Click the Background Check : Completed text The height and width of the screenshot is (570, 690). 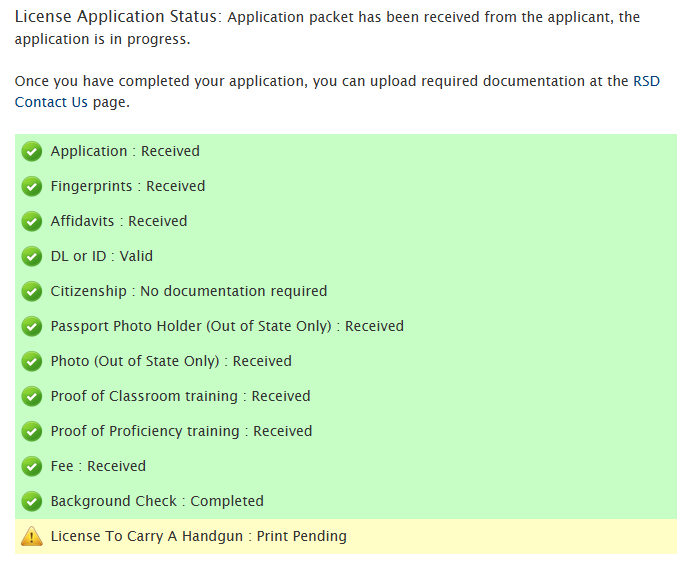pos(157,501)
